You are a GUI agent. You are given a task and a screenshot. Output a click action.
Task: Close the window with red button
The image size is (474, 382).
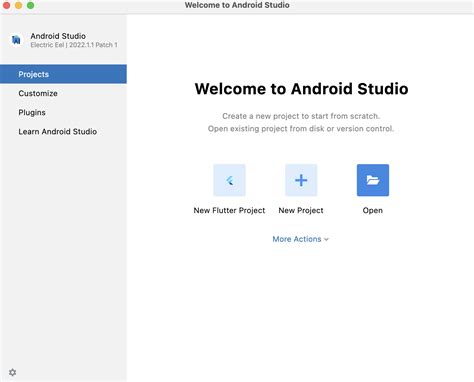point(6,5)
